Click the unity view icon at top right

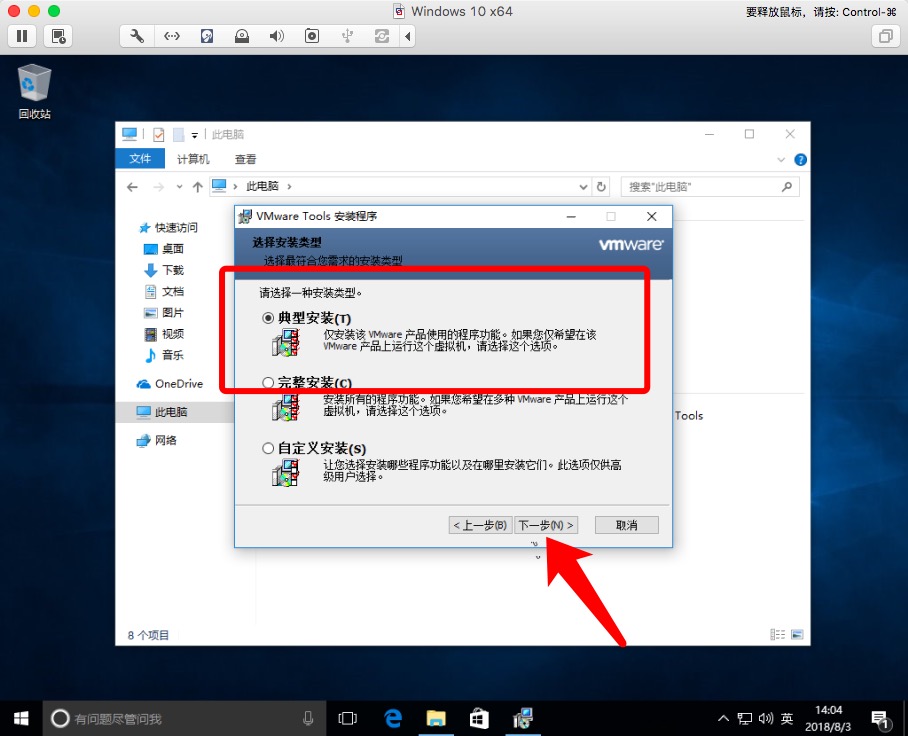coord(885,36)
